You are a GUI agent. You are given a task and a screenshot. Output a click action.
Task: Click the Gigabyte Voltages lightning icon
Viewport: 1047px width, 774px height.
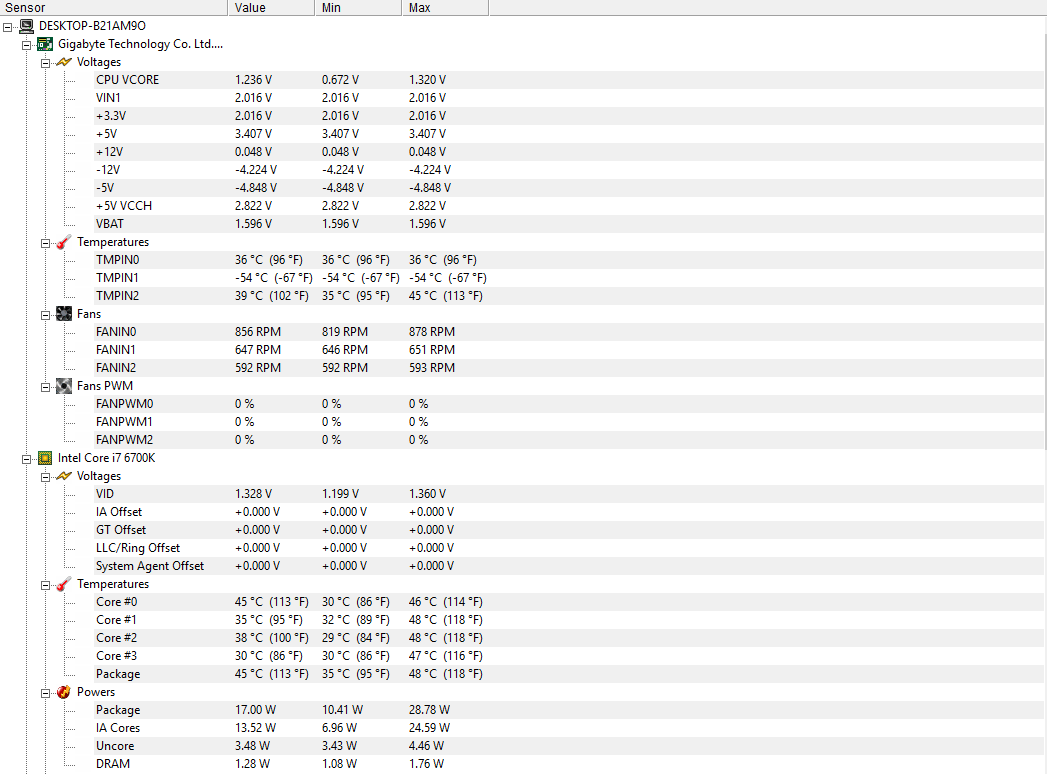pos(63,62)
